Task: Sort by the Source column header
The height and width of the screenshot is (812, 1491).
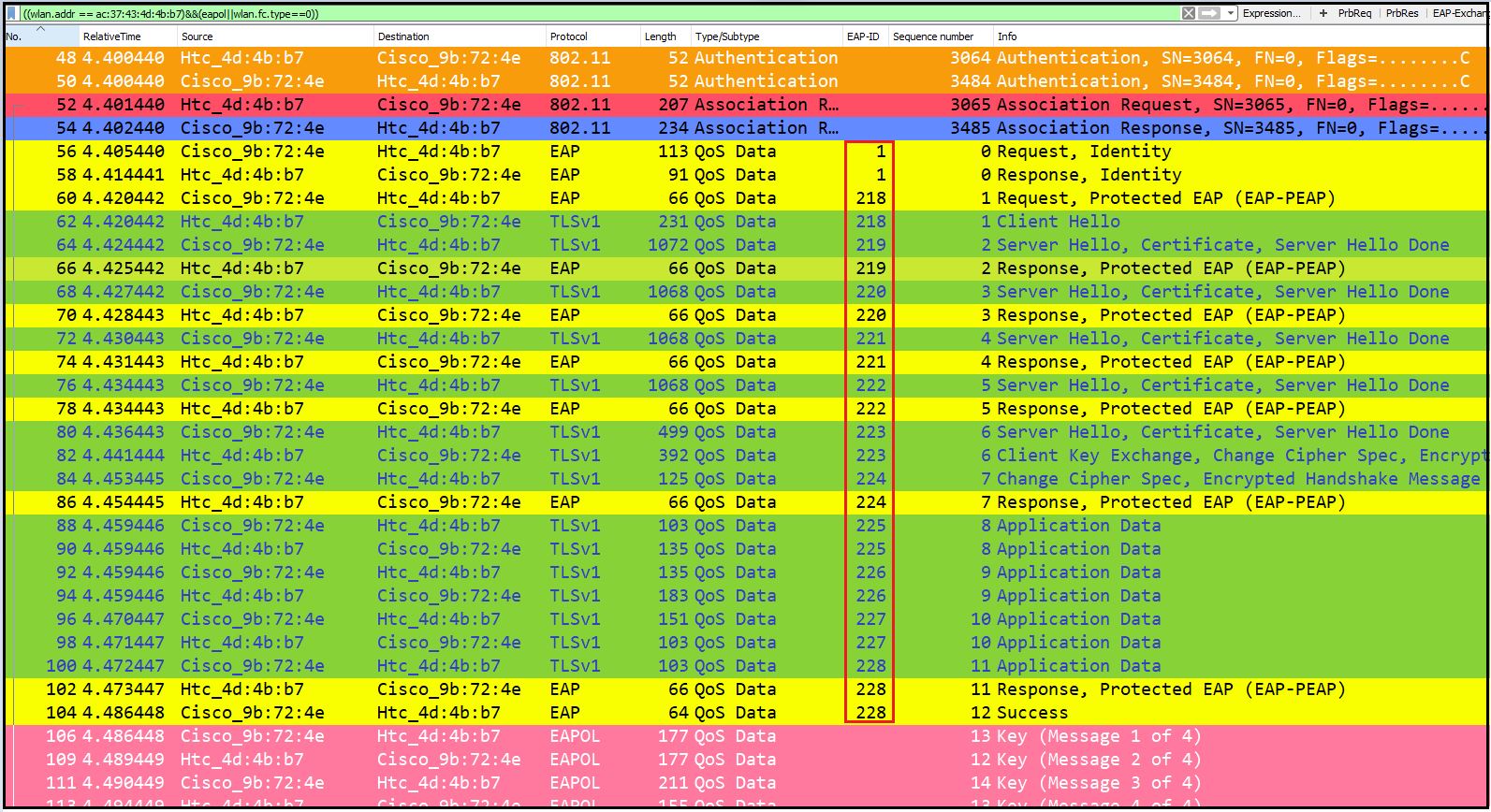Action: [x=275, y=36]
